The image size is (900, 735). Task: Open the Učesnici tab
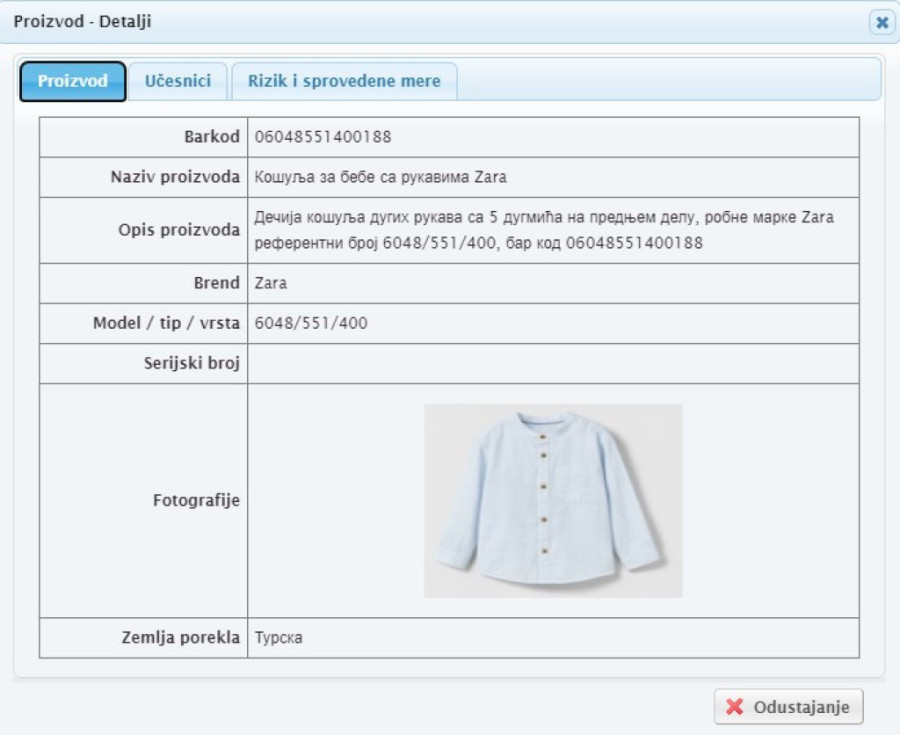tap(177, 81)
